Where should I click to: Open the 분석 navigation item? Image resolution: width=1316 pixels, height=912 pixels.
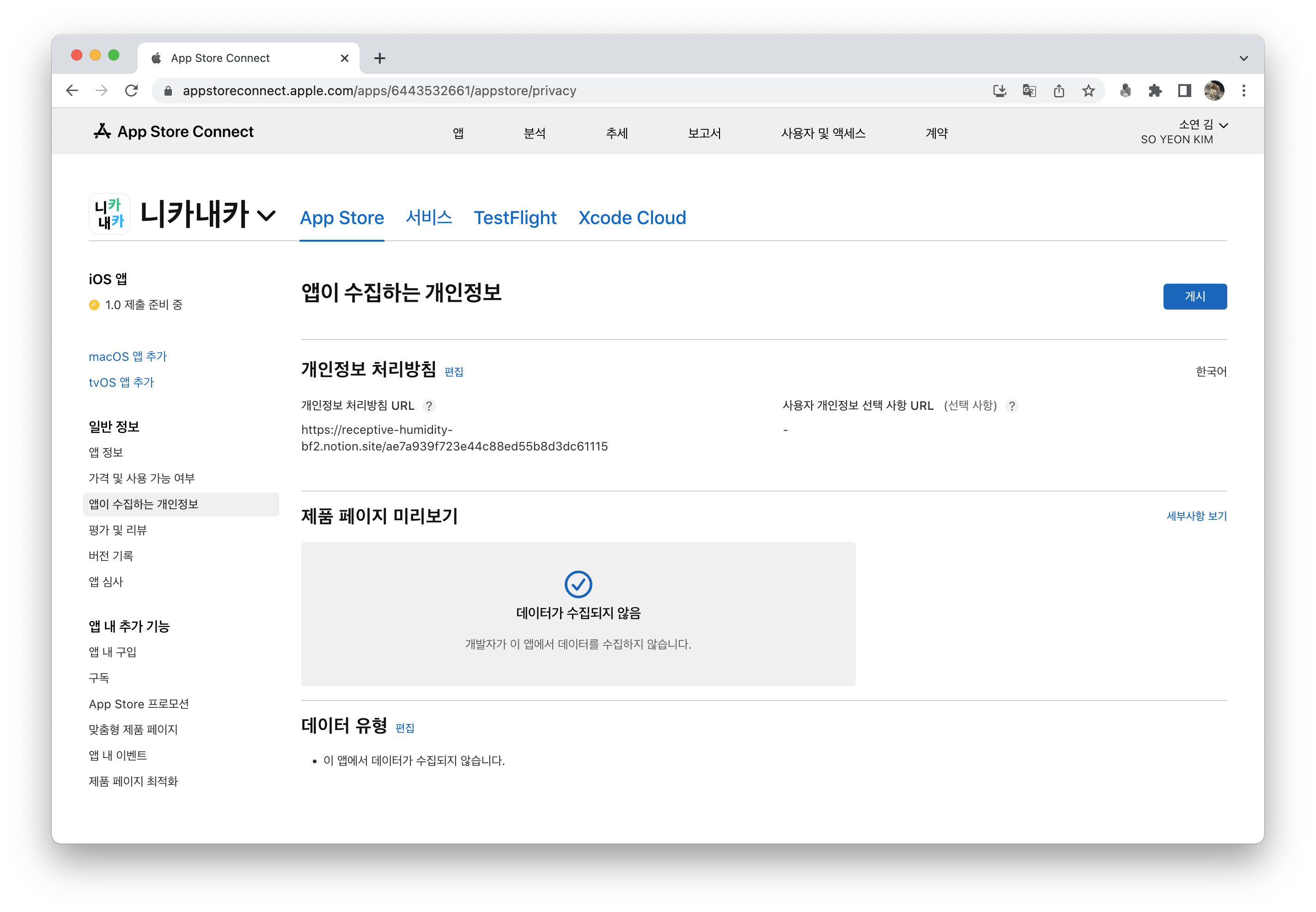(x=535, y=133)
